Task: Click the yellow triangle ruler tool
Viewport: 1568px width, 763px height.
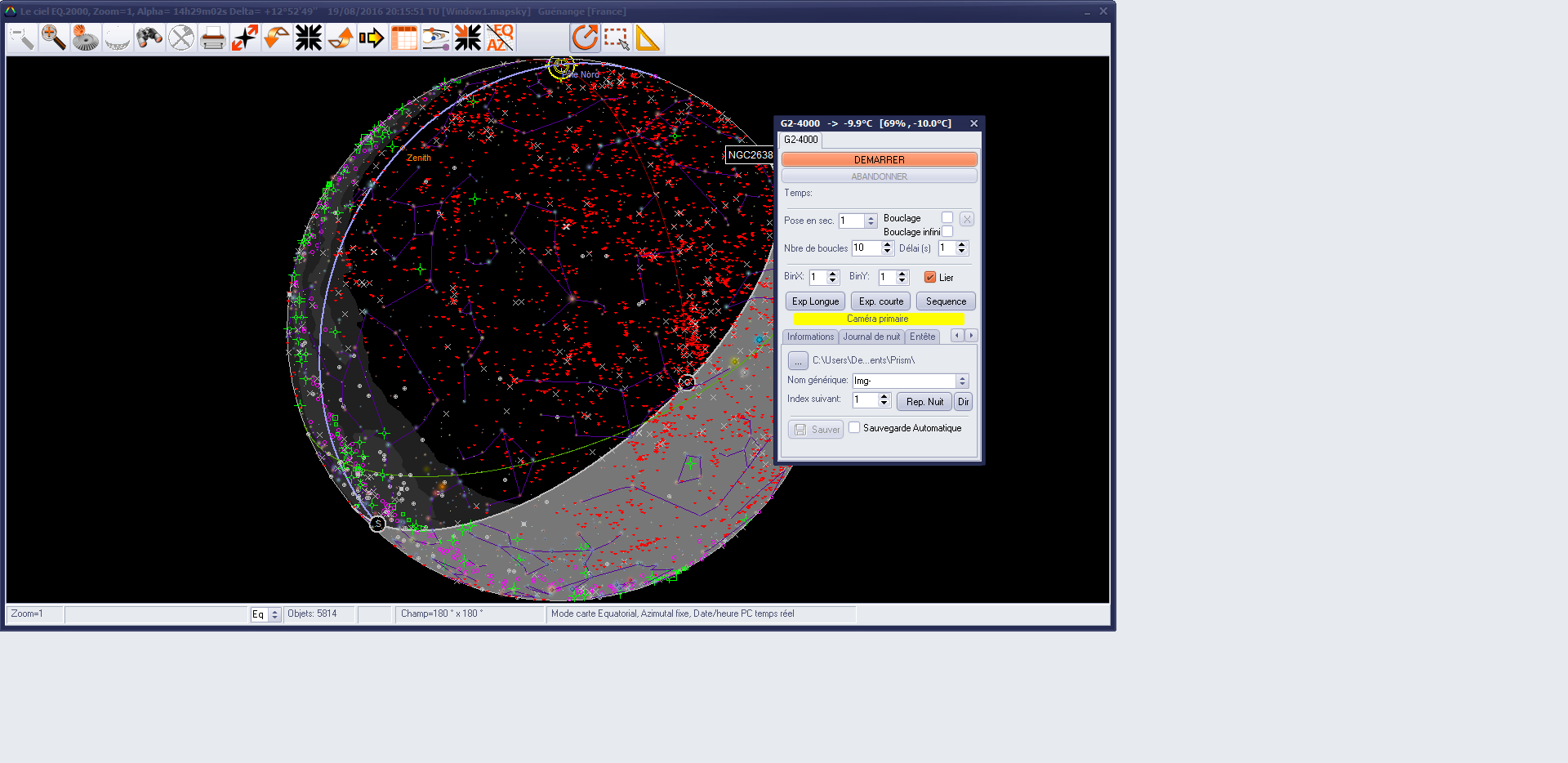Action: pos(648,38)
